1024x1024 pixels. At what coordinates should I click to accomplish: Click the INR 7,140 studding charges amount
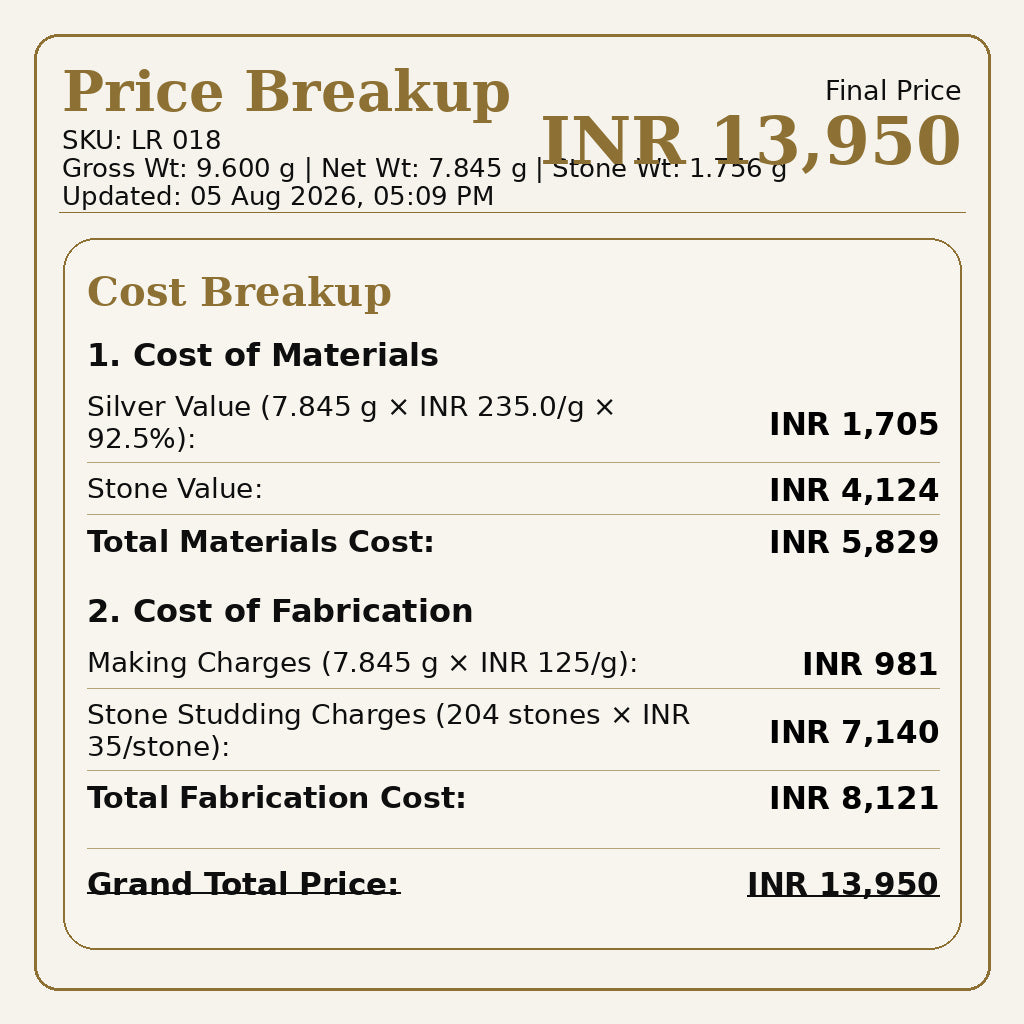(x=854, y=732)
